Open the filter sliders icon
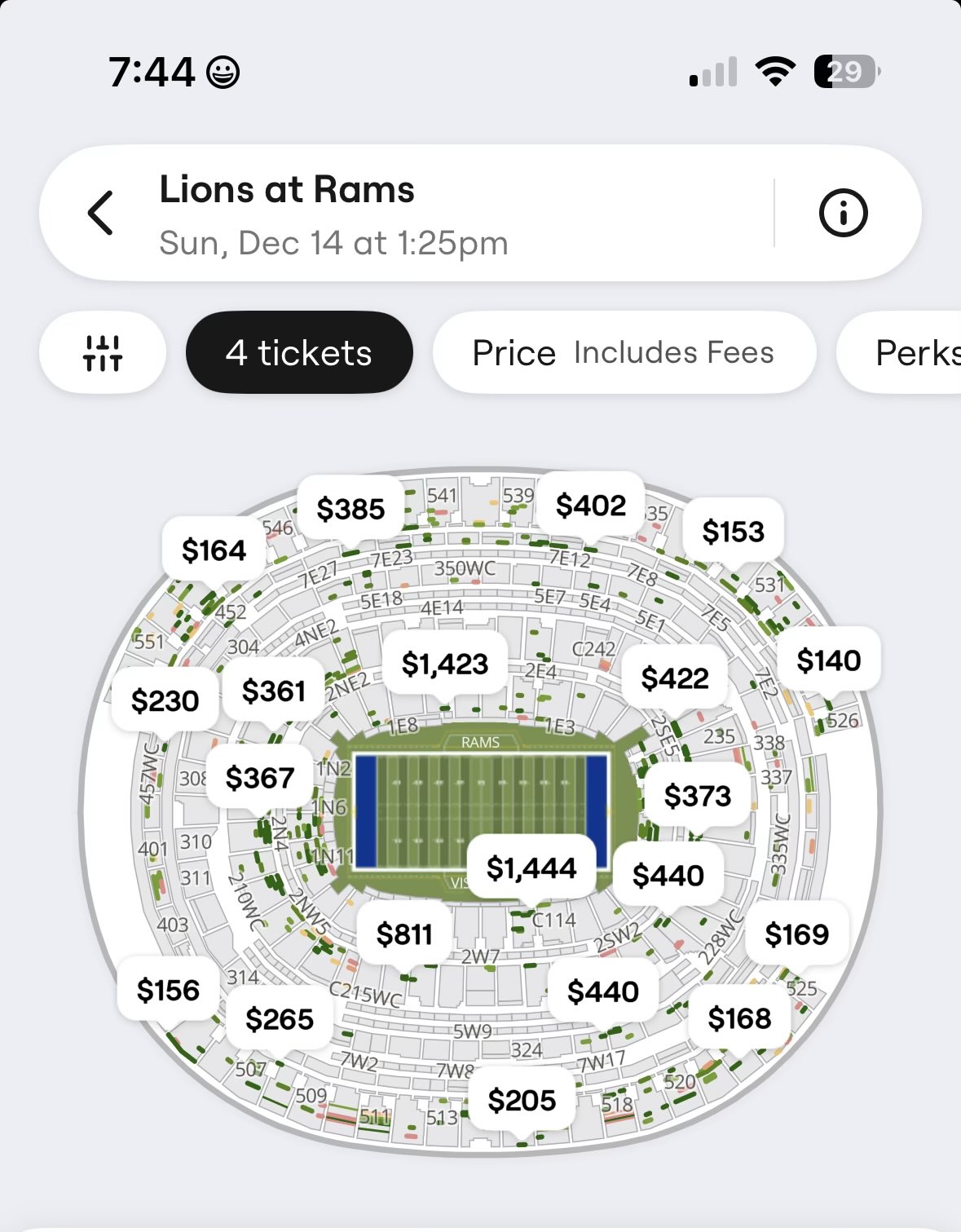This screenshot has height=1232, width=961. tap(103, 353)
